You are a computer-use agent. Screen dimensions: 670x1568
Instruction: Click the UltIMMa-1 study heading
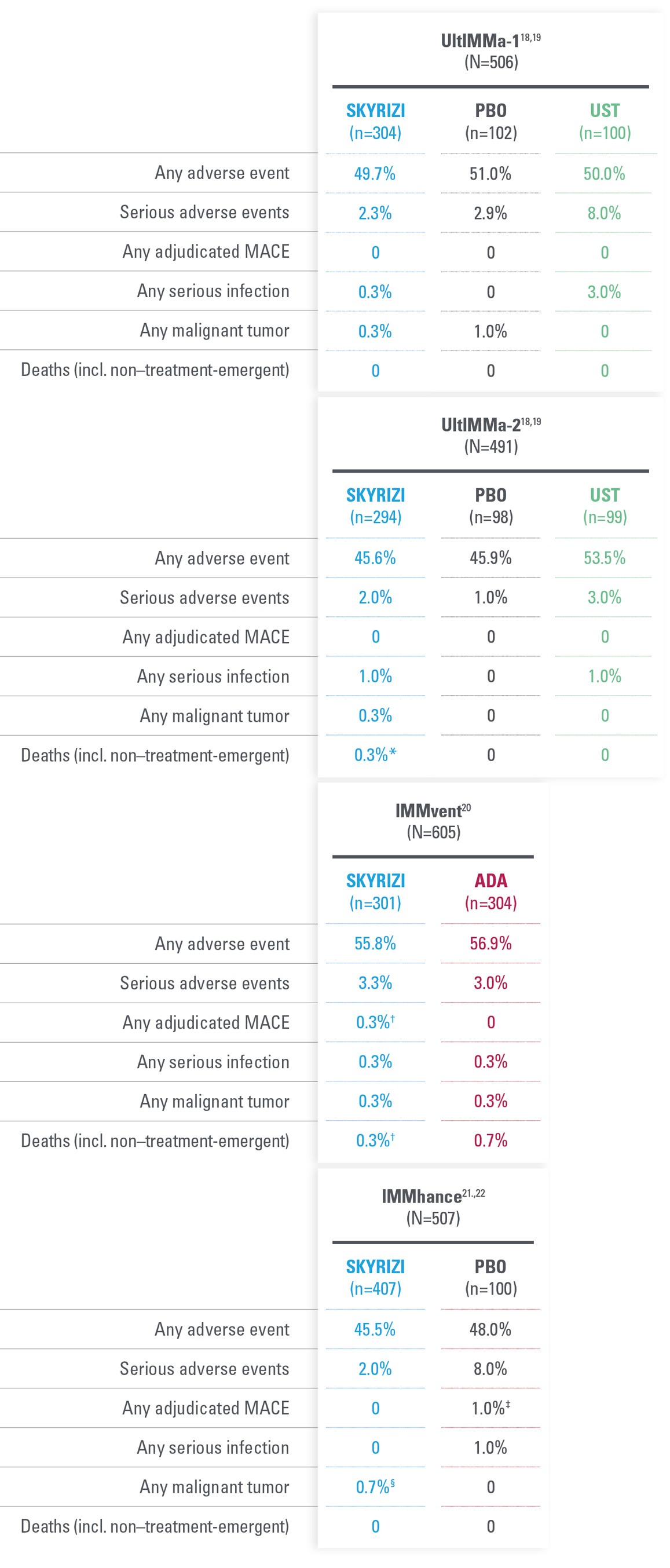tap(481, 41)
